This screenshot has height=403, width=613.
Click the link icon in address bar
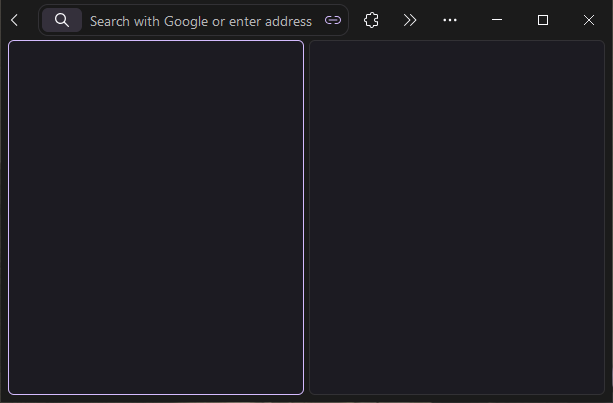(333, 20)
